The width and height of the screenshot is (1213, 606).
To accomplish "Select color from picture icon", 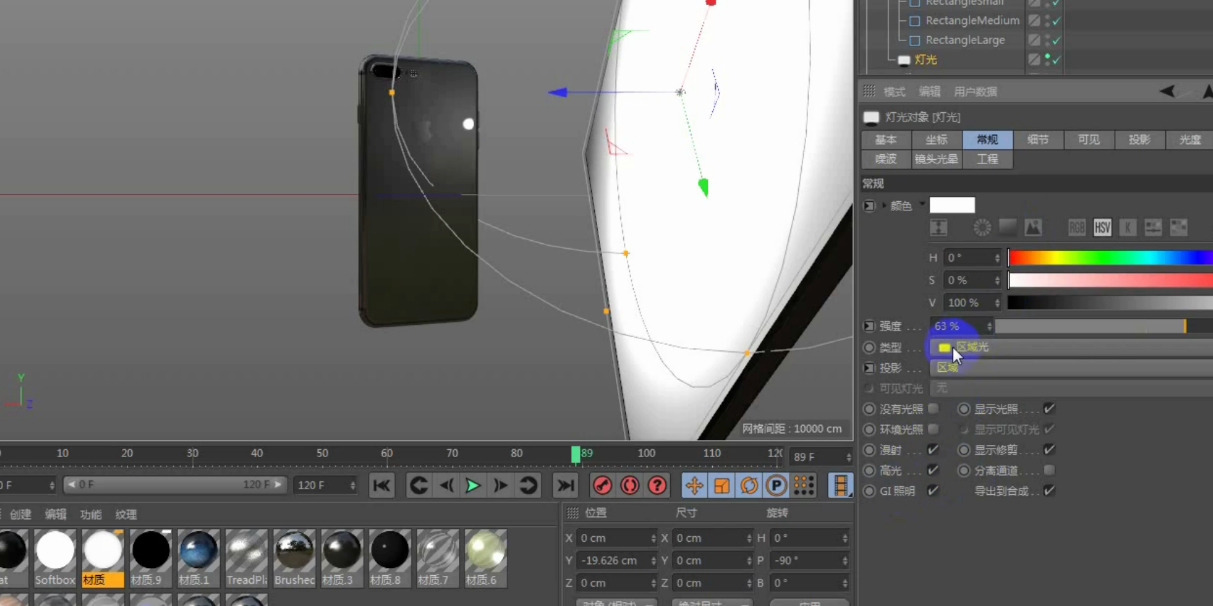I will click(1033, 228).
